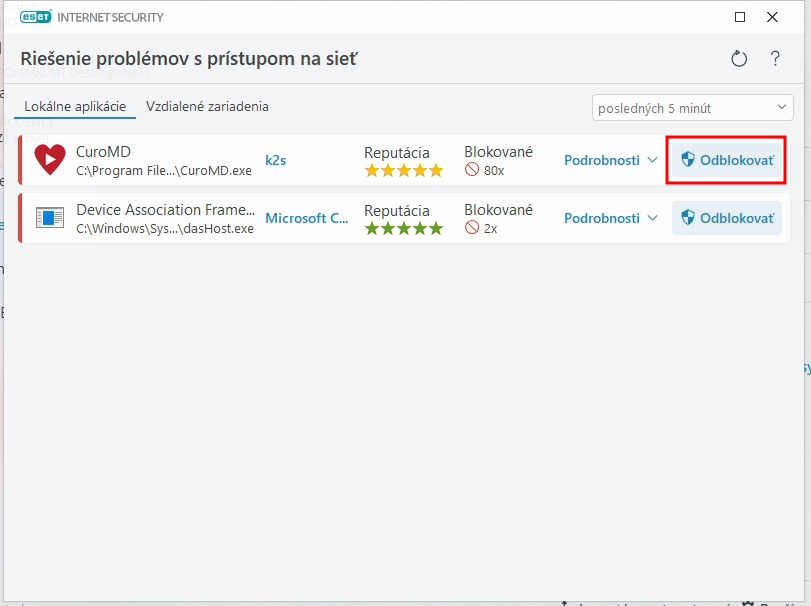Click CuroMD's yellow reputation stars
This screenshot has width=811, height=606.
coord(404,171)
